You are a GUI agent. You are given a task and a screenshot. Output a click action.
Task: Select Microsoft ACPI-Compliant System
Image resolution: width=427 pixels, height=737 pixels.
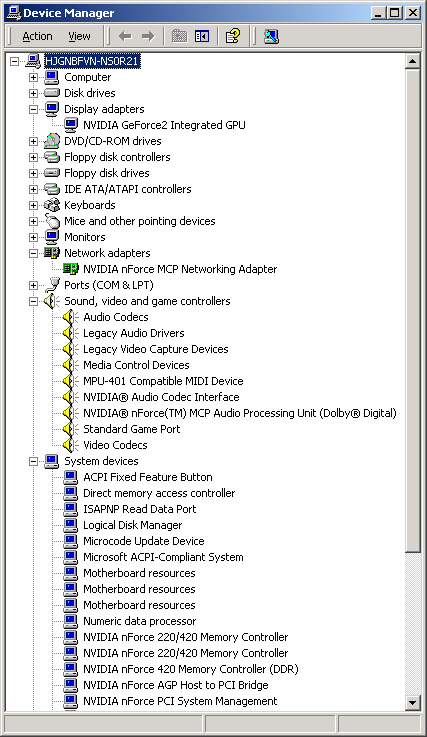[x=163, y=557]
